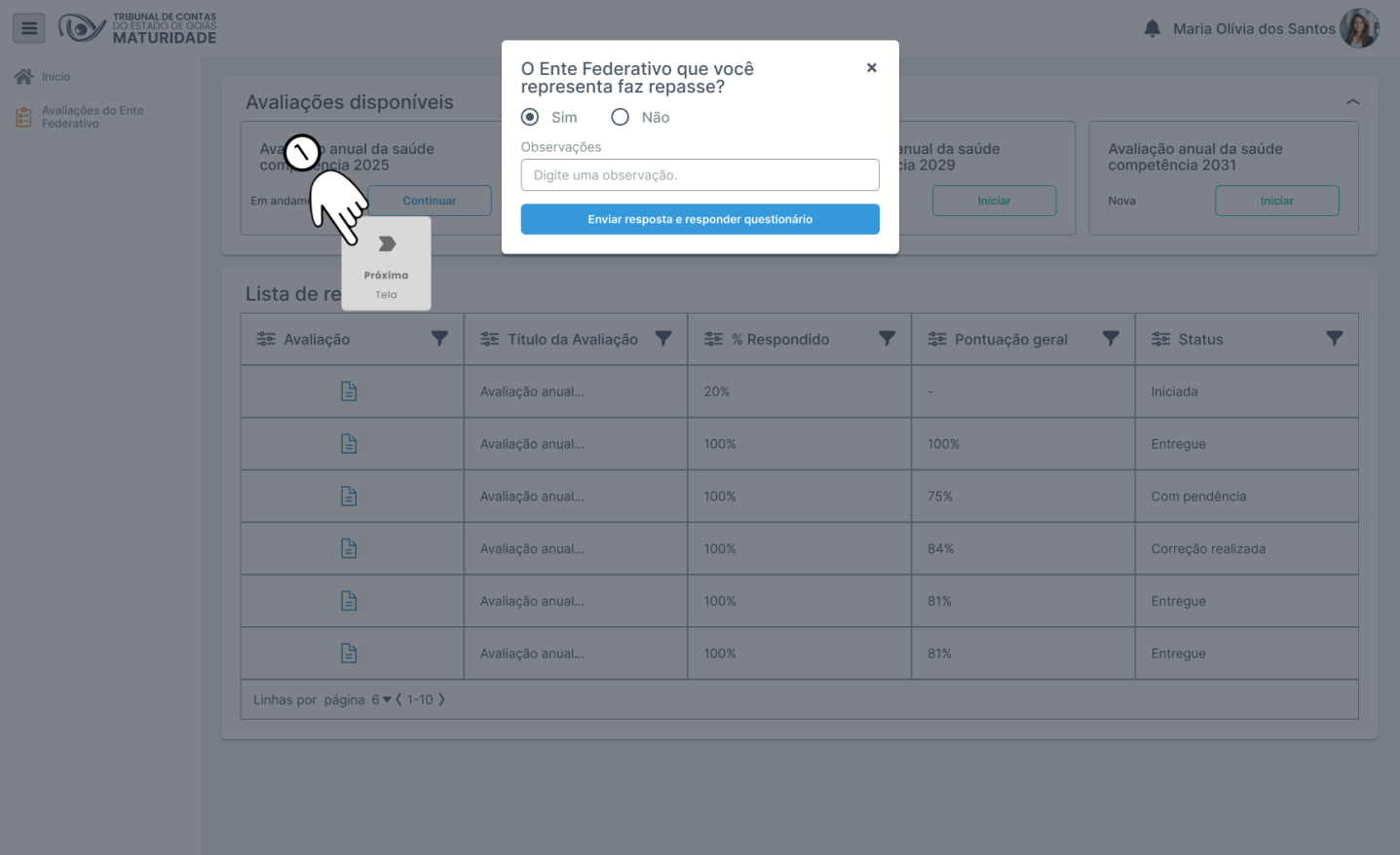Open the hamburger menu
Viewport: 1400px width, 855px height.
point(29,28)
